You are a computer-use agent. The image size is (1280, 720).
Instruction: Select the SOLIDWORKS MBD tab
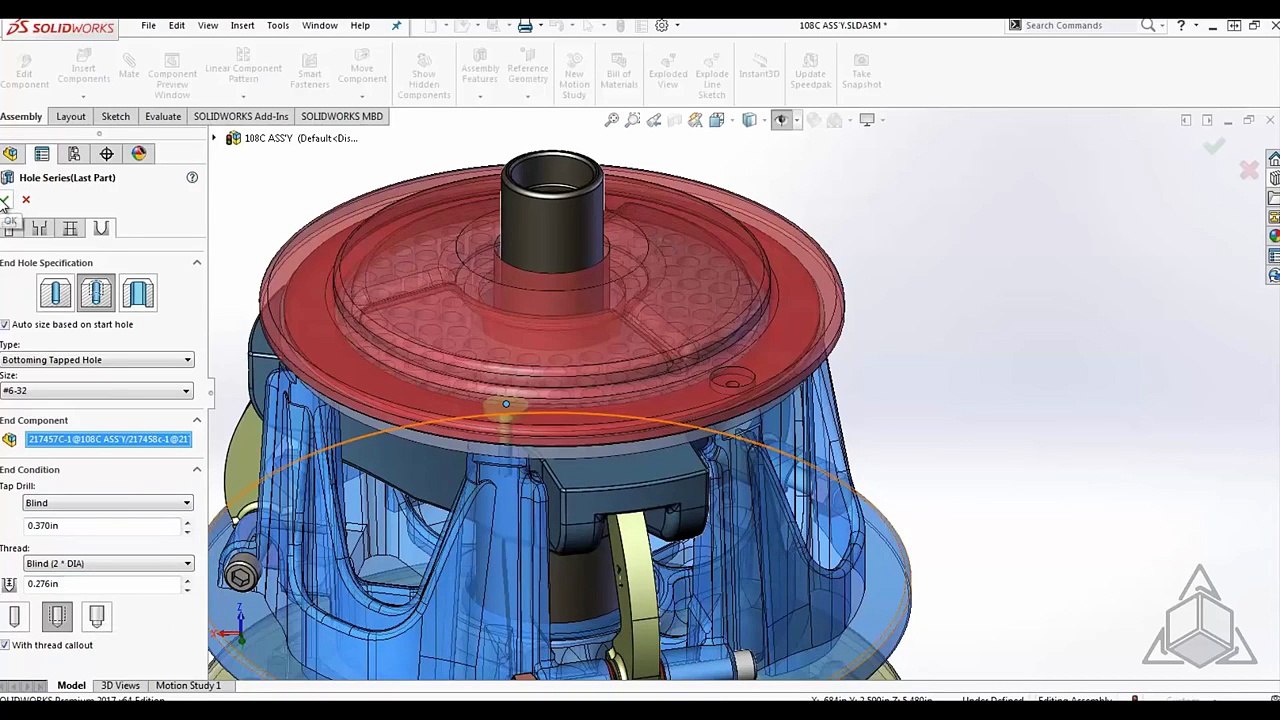click(342, 117)
